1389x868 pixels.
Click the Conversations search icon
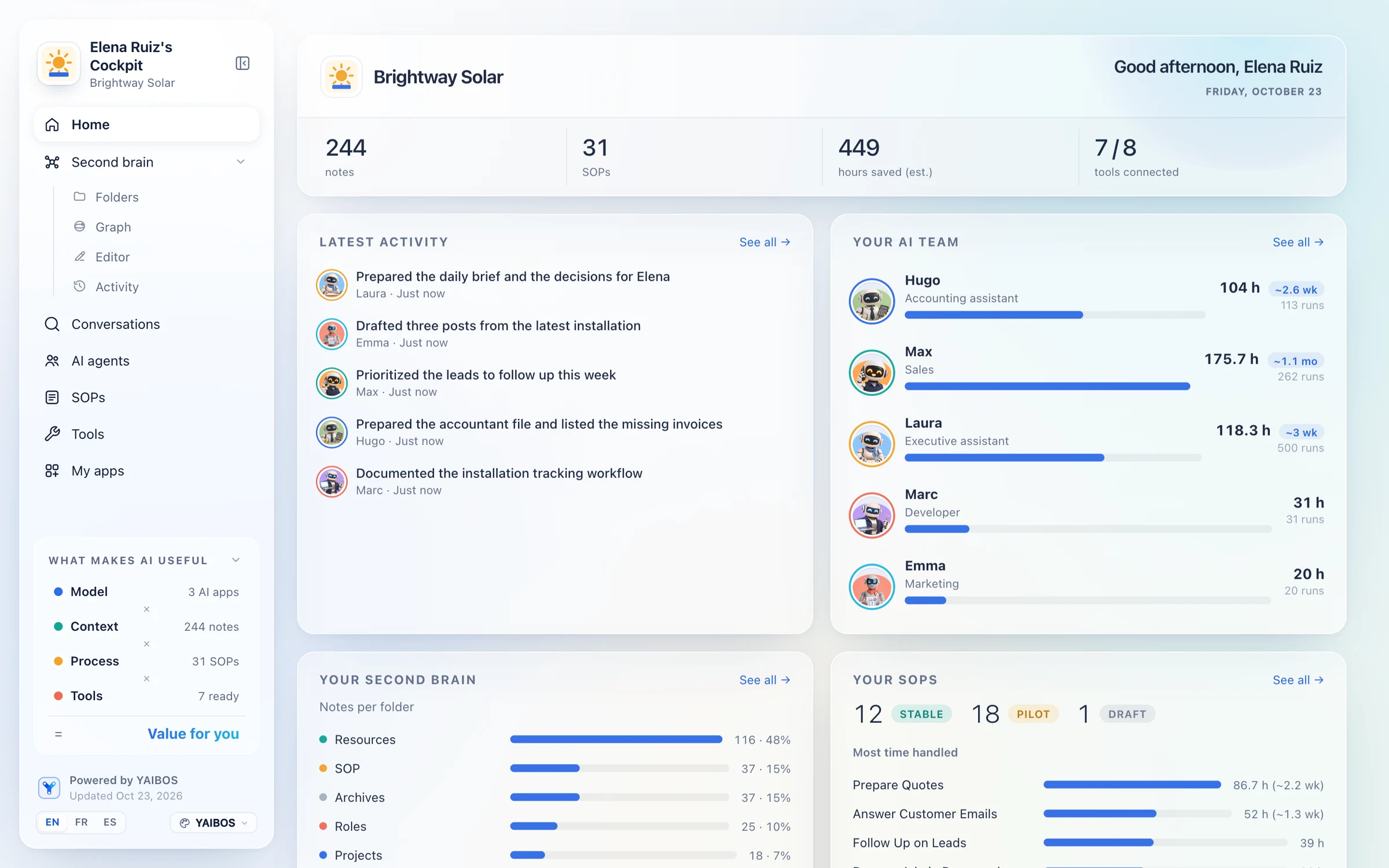(52, 324)
